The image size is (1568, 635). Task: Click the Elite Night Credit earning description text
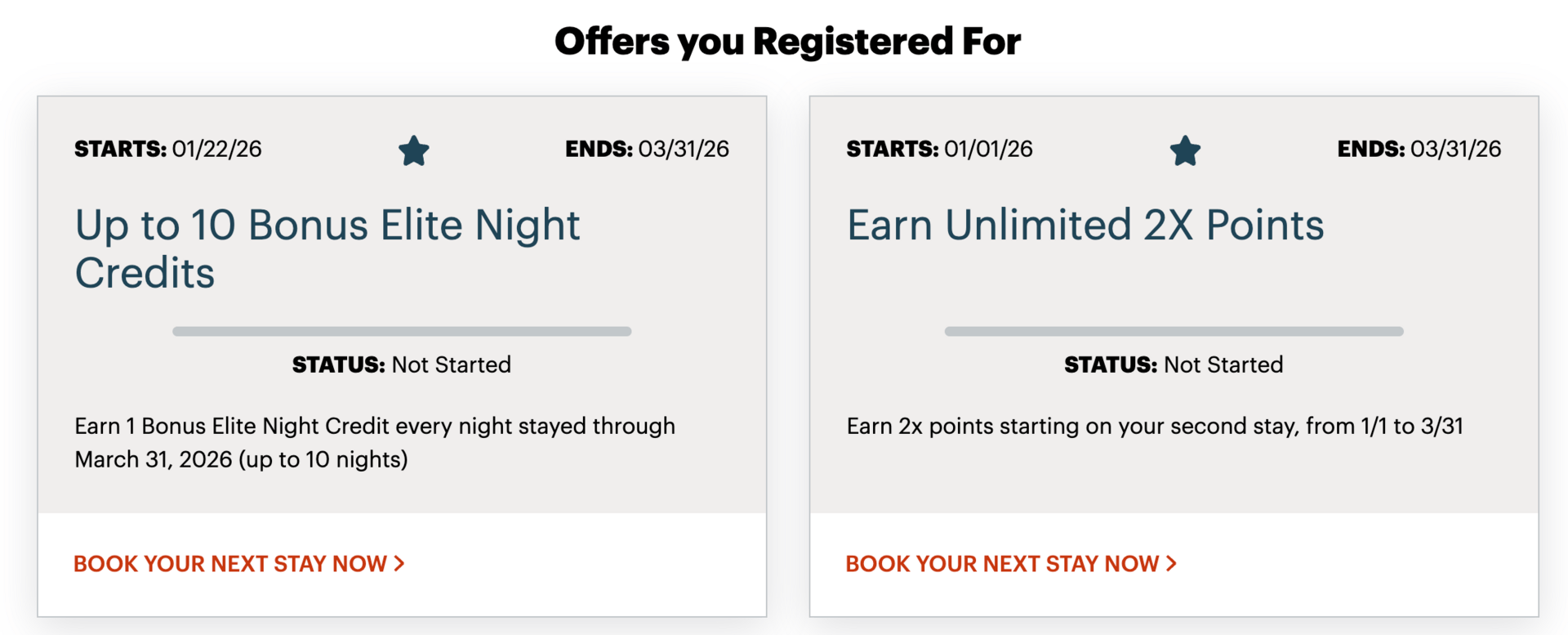click(375, 442)
